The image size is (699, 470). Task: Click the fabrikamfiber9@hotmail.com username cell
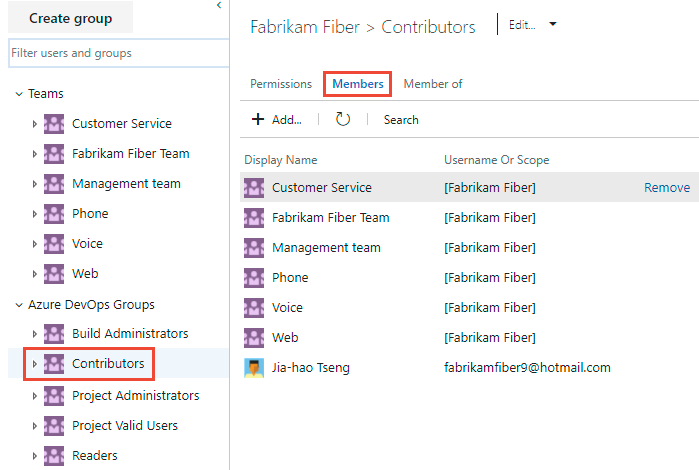tap(527, 367)
